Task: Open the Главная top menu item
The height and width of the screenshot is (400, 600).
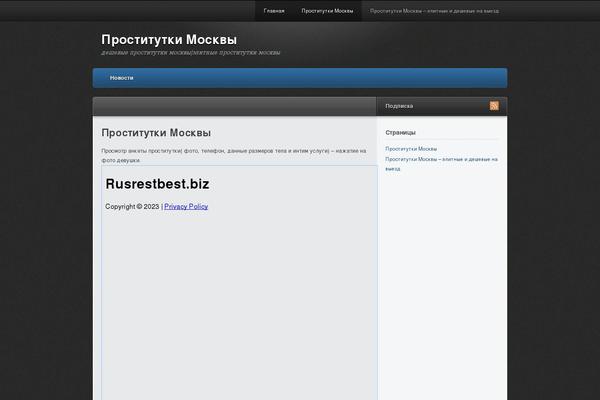Action: [x=274, y=11]
